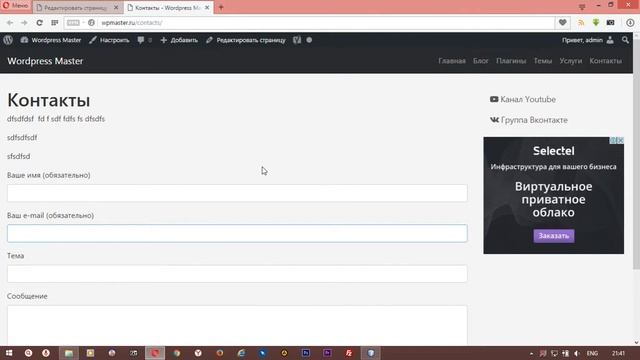Open Настроить customizer
Image resolution: width=640 pixels, height=360 pixels.
[109, 40]
